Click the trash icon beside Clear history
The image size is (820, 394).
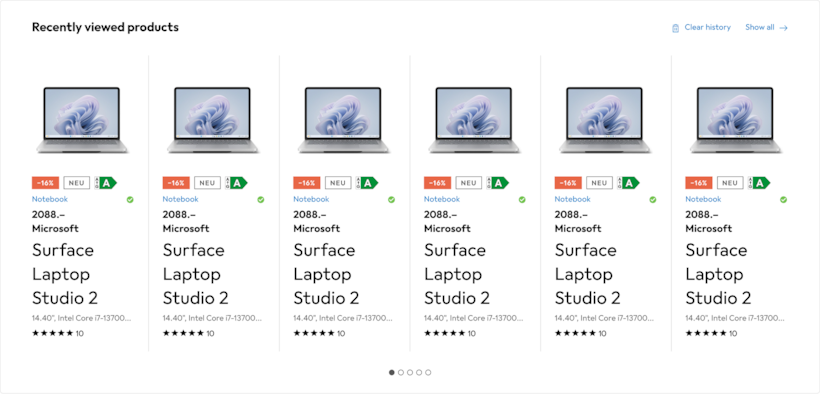point(676,28)
